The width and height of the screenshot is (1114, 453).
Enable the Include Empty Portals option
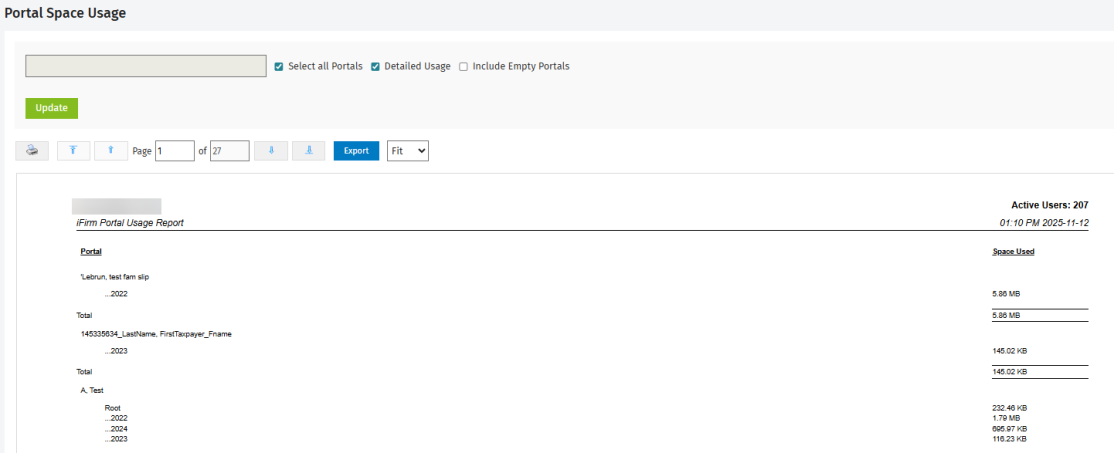coord(463,67)
